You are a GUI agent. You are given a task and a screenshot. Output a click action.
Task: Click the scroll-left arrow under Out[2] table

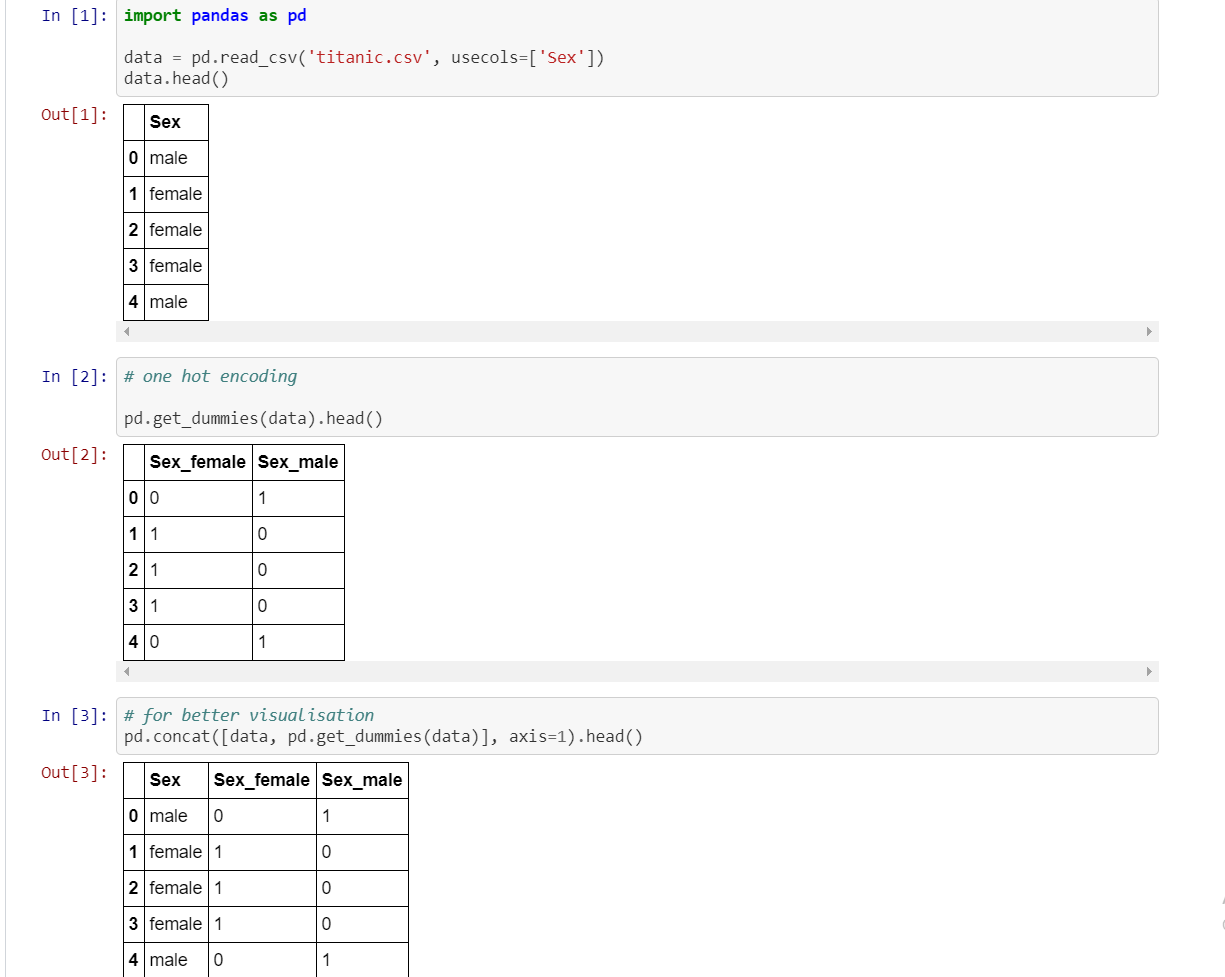point(127,671)
